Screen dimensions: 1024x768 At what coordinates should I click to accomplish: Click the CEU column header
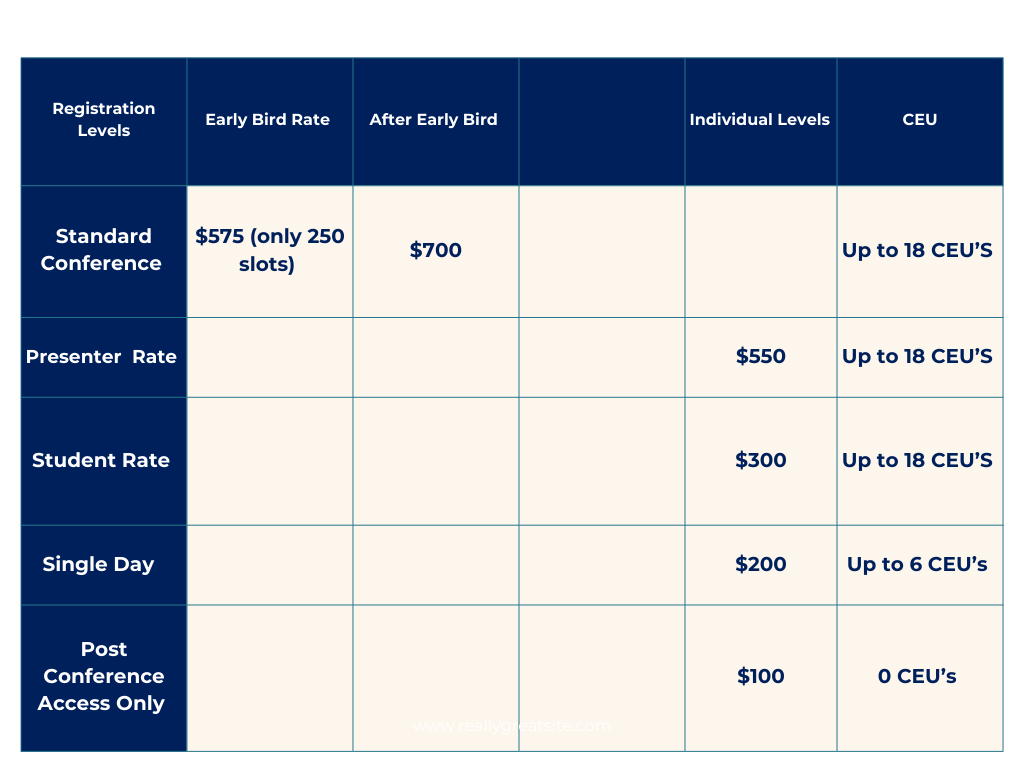click(x=920, y=121)
